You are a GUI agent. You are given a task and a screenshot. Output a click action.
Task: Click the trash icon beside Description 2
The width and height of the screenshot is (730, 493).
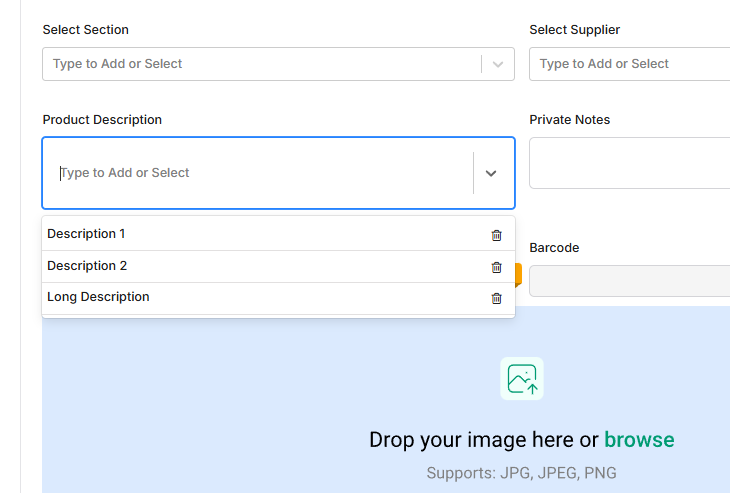tap(496, 267)
